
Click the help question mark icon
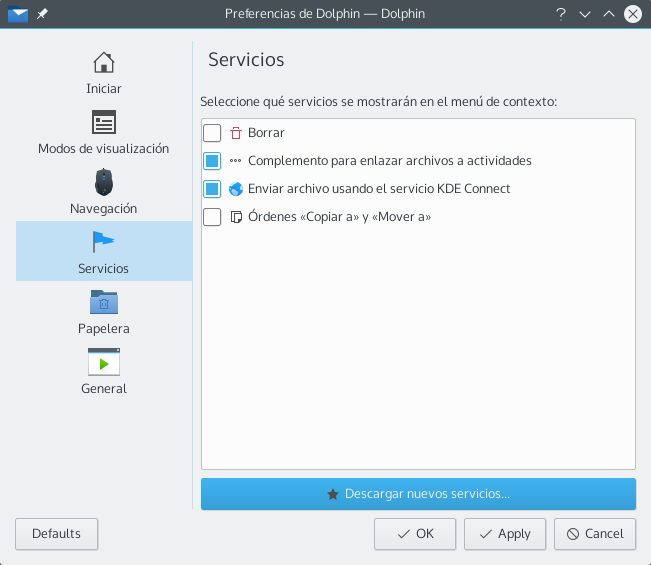561,14
